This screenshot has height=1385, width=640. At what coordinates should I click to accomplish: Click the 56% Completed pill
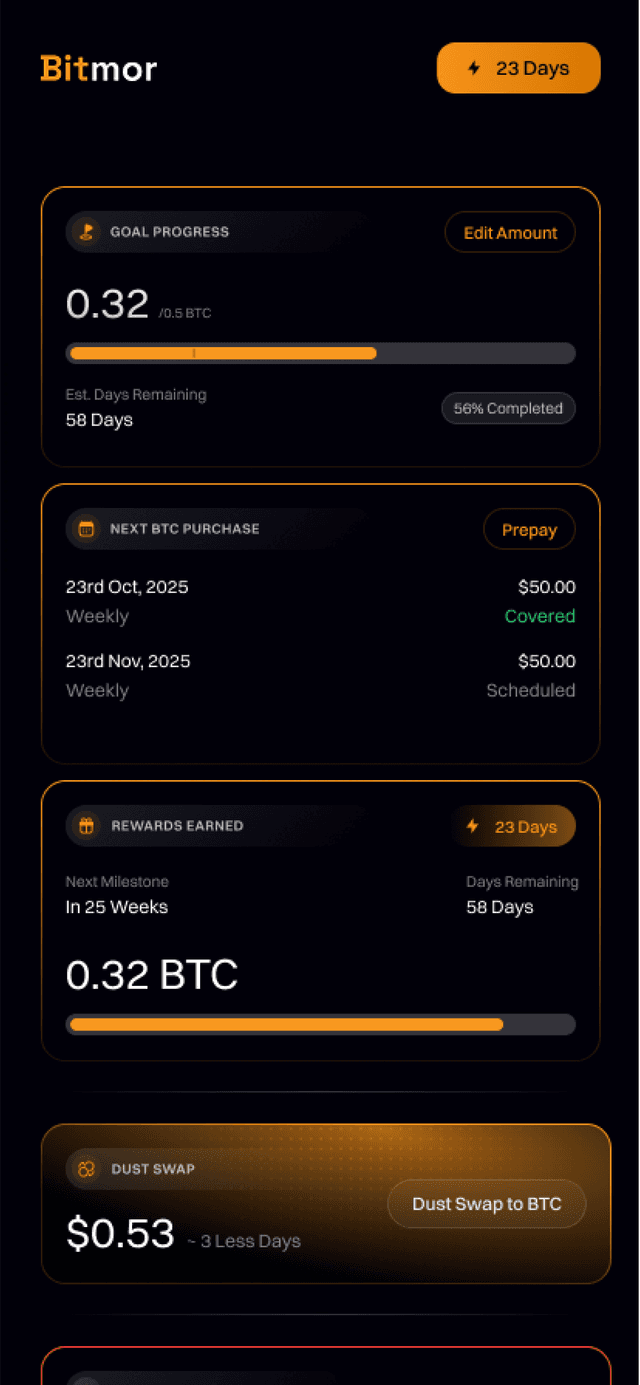click(x=508, y=408)
